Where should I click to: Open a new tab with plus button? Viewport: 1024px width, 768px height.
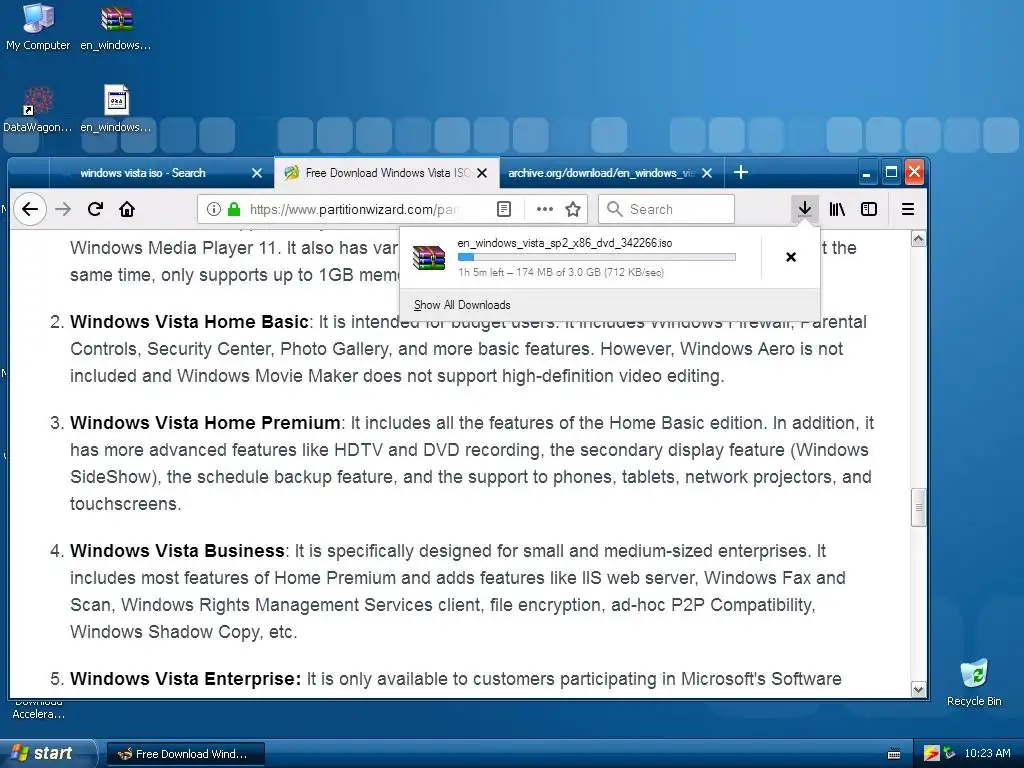click(x=741, y=172)
